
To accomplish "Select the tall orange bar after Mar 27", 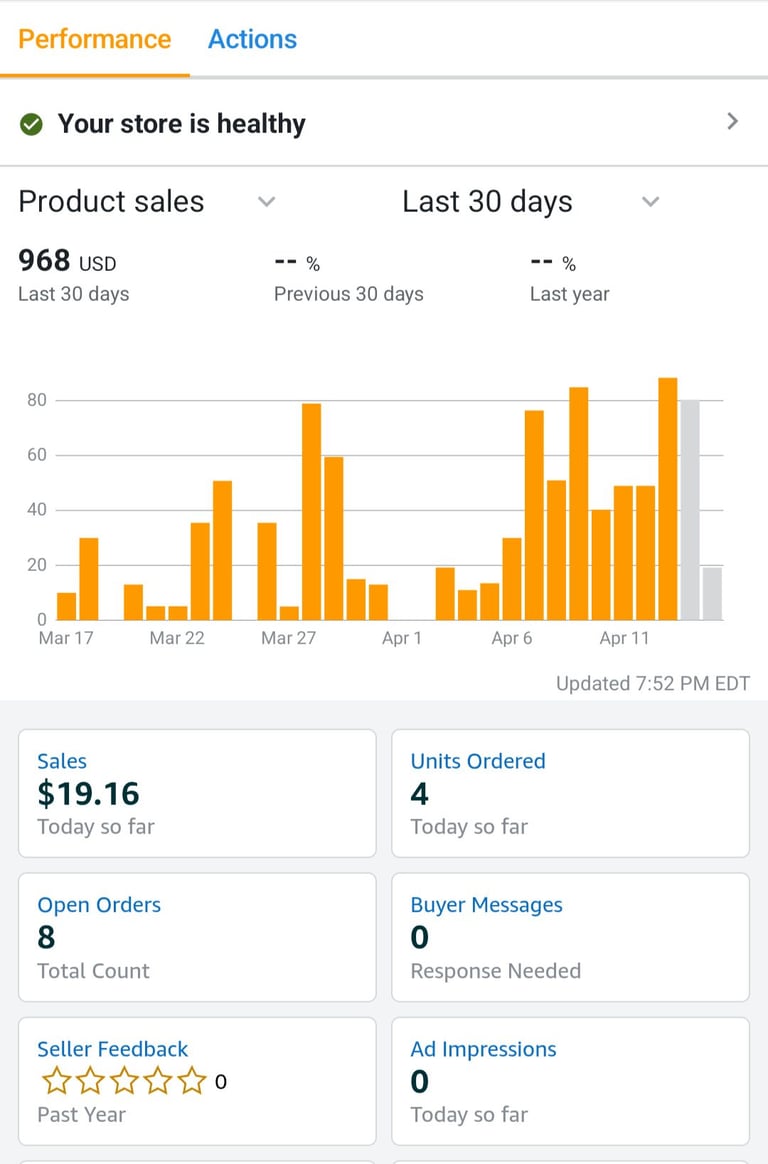I will [311, 512].
